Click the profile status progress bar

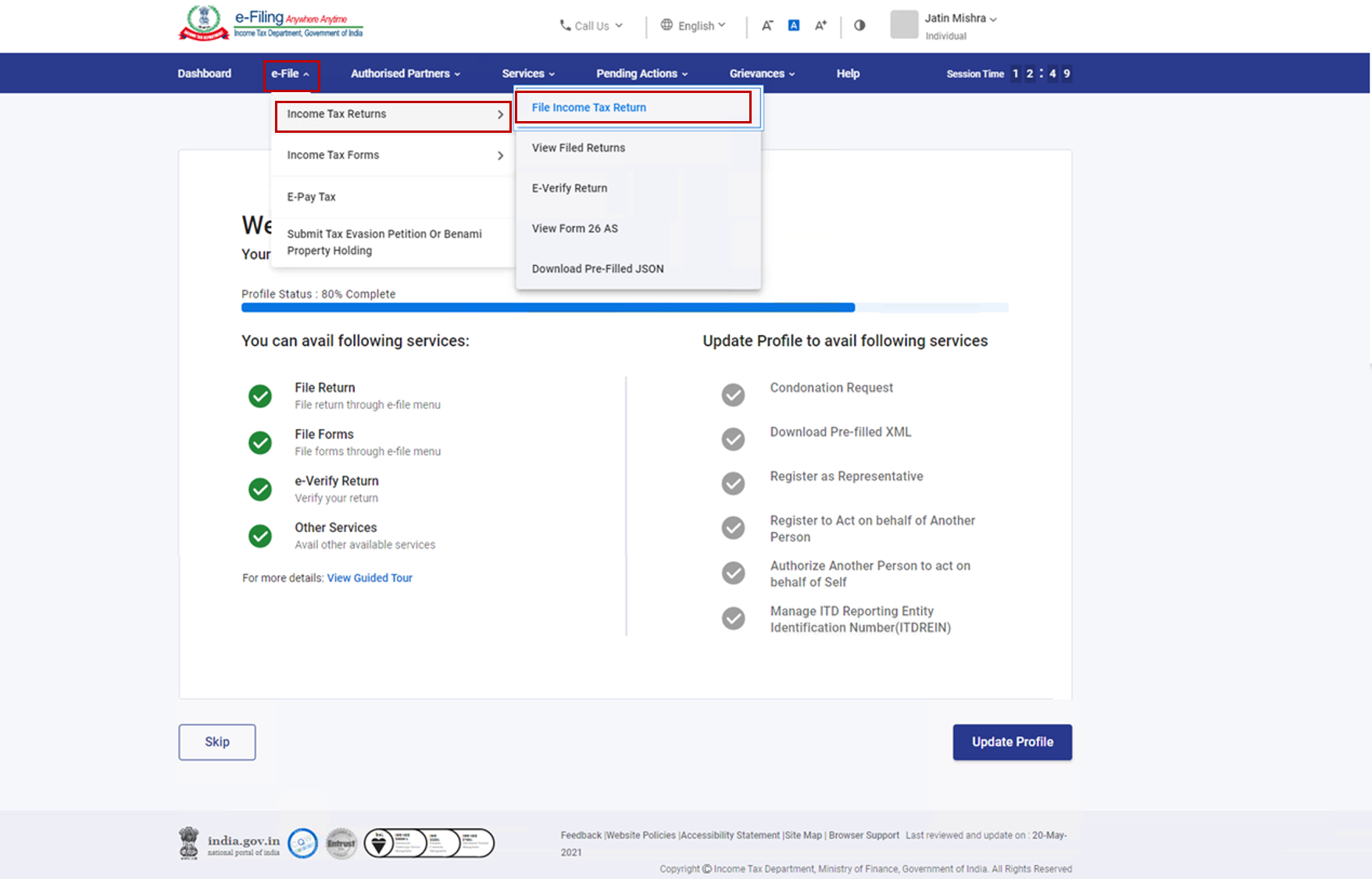[x=624, y=308]
